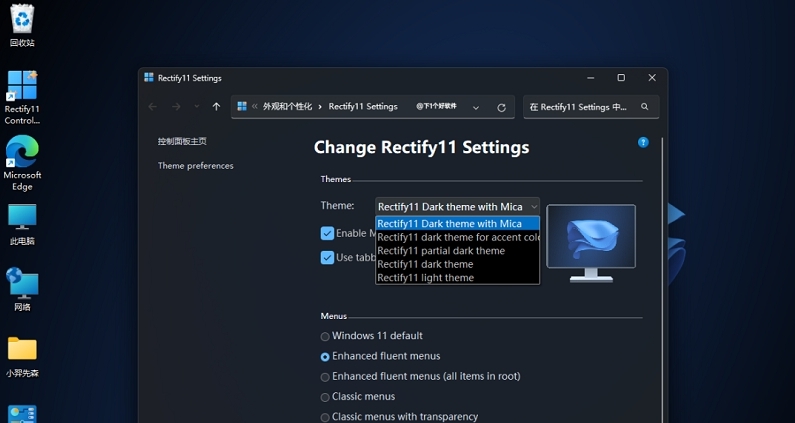Click the Rectify11 Settings title bar icon

coord(149,78)
